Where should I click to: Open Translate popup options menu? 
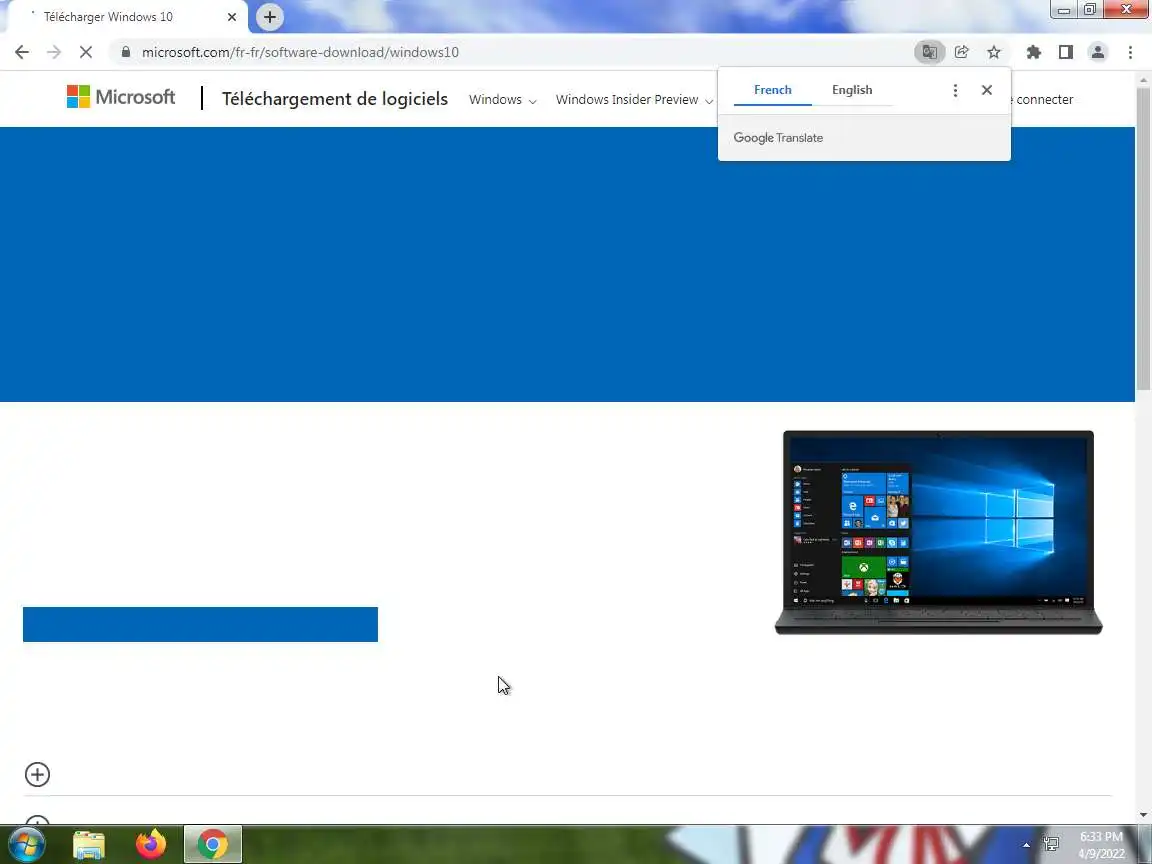coord(955,90)
